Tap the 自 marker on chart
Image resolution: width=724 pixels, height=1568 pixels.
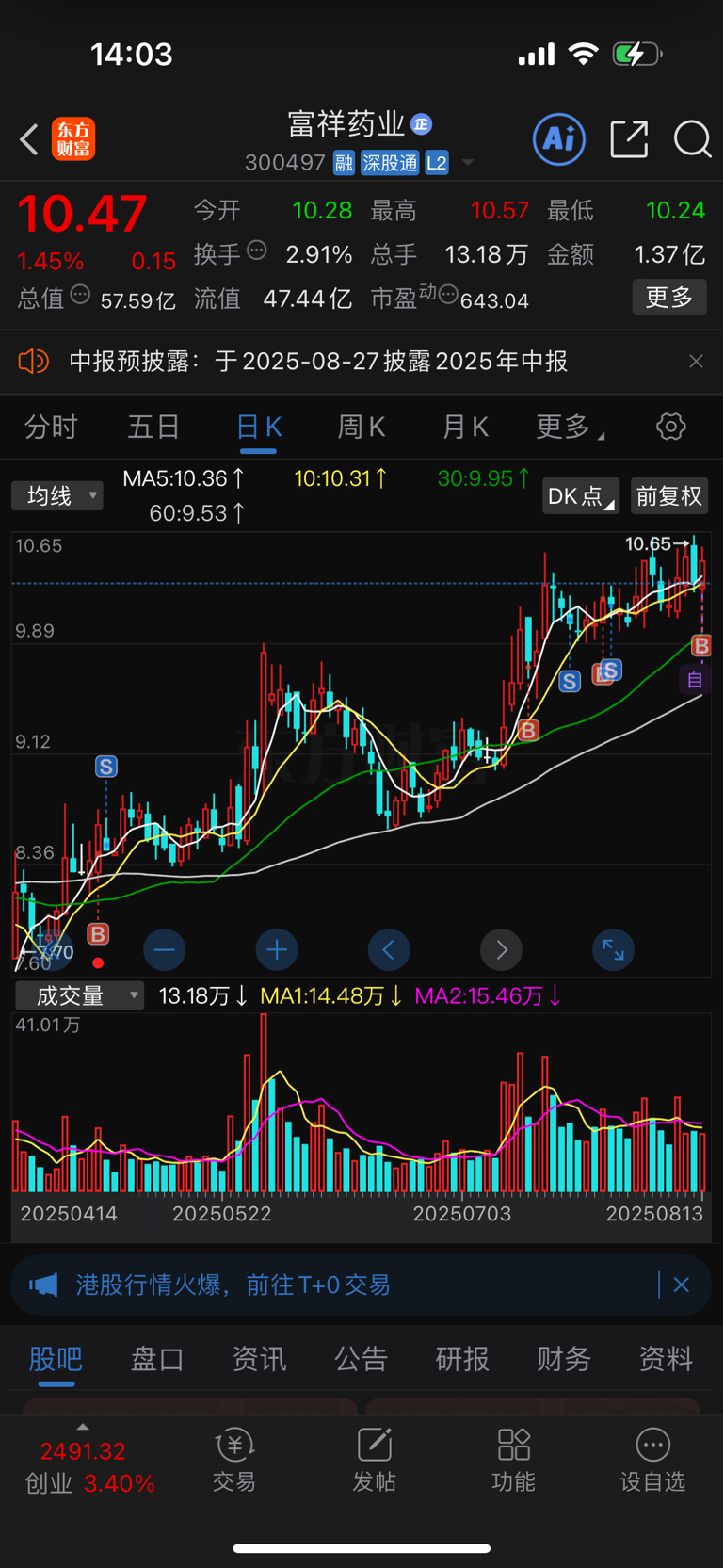tap(695, 680)
